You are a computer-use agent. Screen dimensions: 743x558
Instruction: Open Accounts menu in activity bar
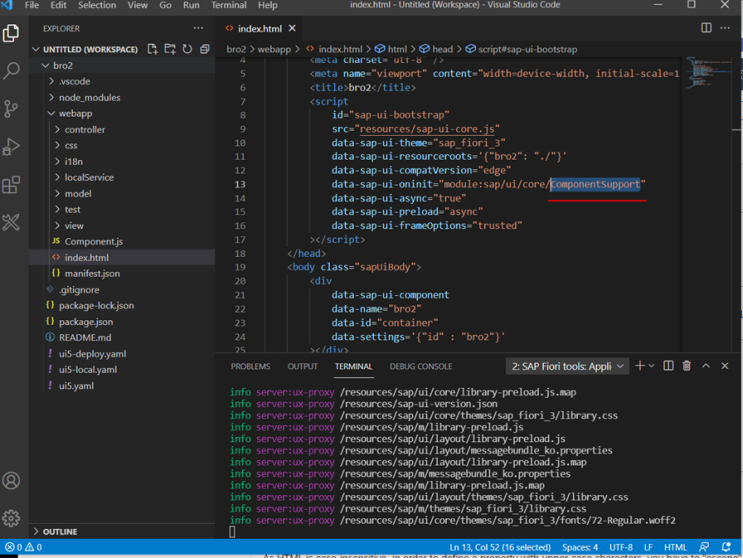point(11,480)
